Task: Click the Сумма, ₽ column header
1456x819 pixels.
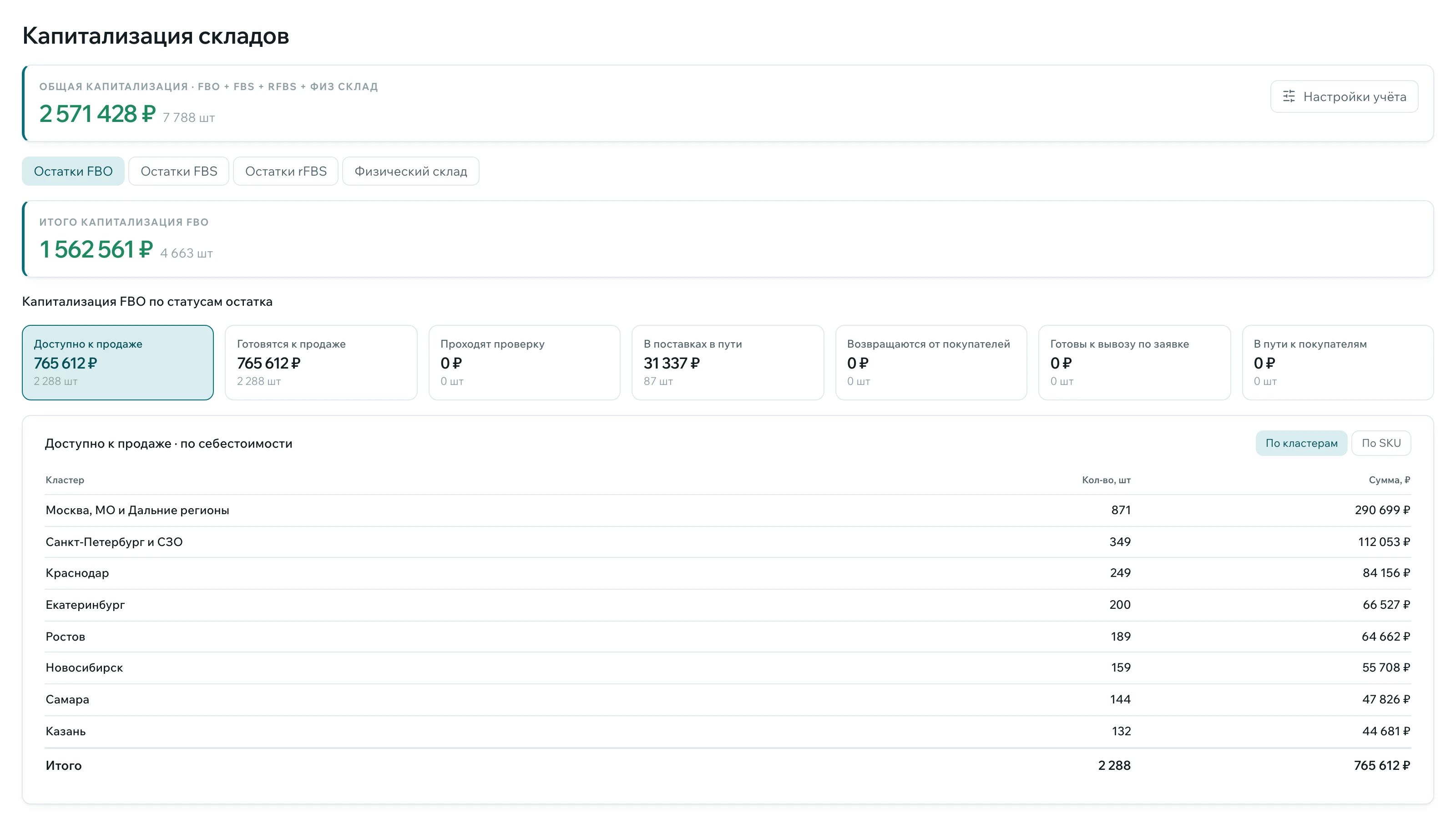Action: pos(1389,480)
